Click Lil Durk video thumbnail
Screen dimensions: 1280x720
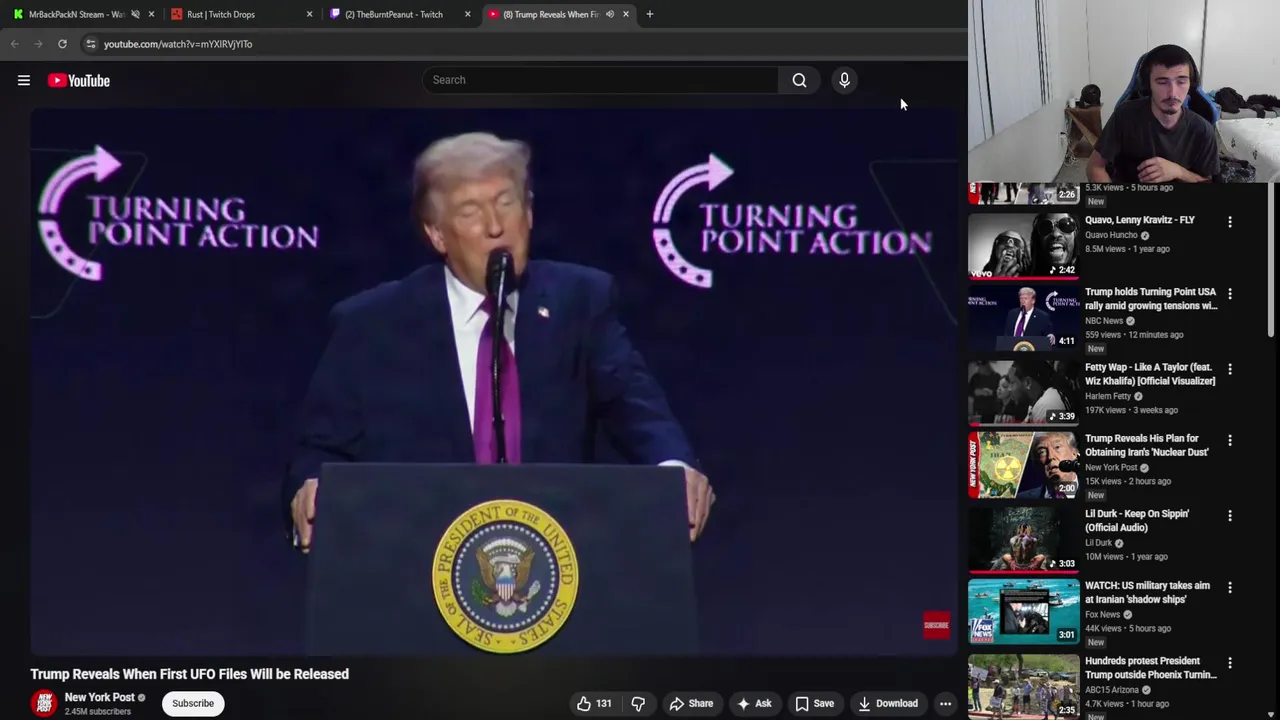[x=1023, y=539]
